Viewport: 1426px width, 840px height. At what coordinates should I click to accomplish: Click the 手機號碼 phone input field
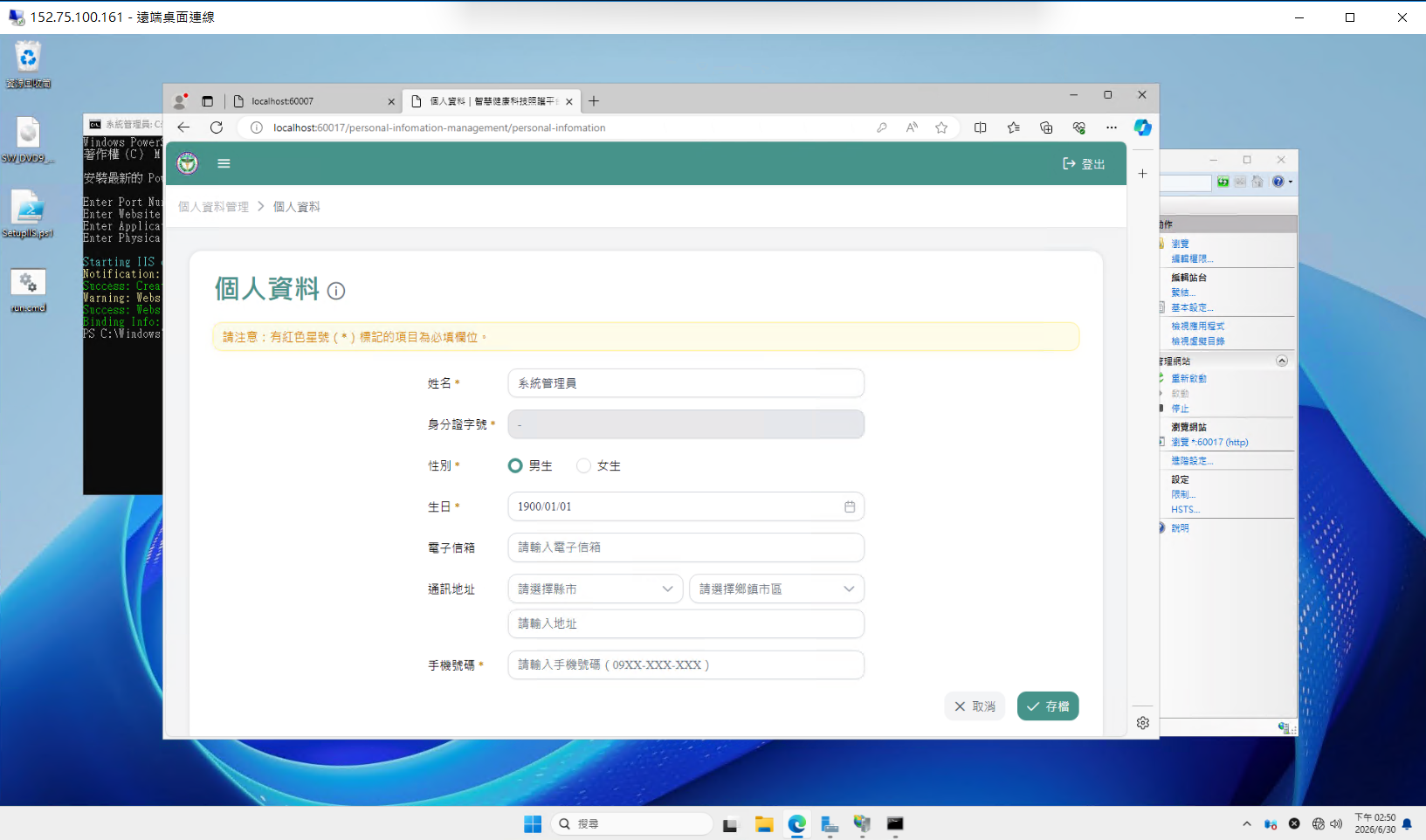pyautogui.click(x=686, y=665)
